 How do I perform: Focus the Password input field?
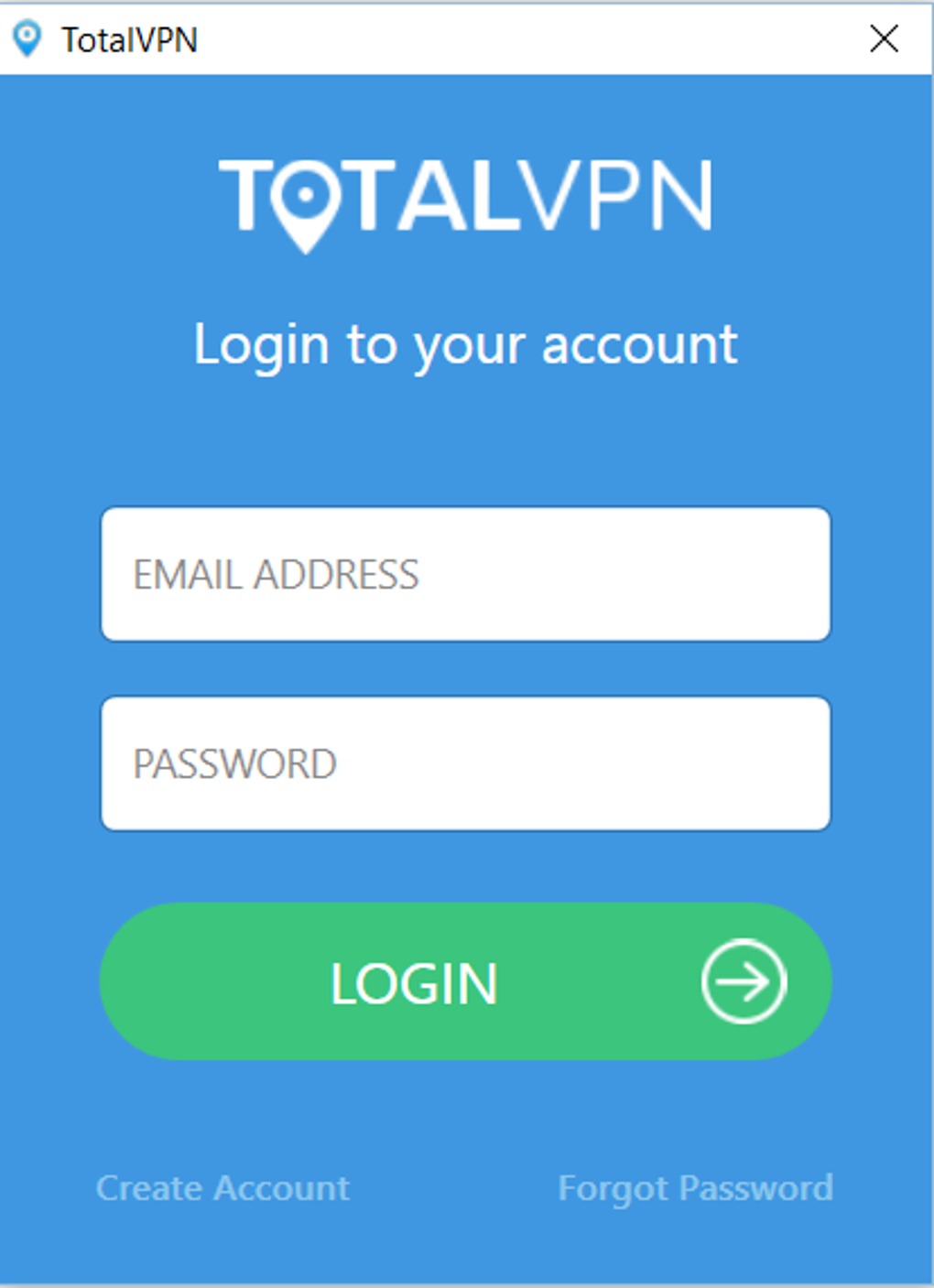click(466, 763)
